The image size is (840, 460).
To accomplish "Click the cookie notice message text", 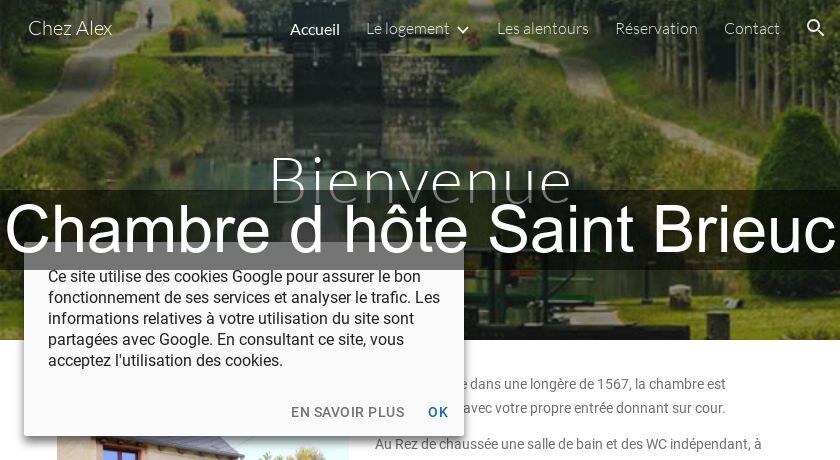I will pyautogui.click(x=244, y=319).
